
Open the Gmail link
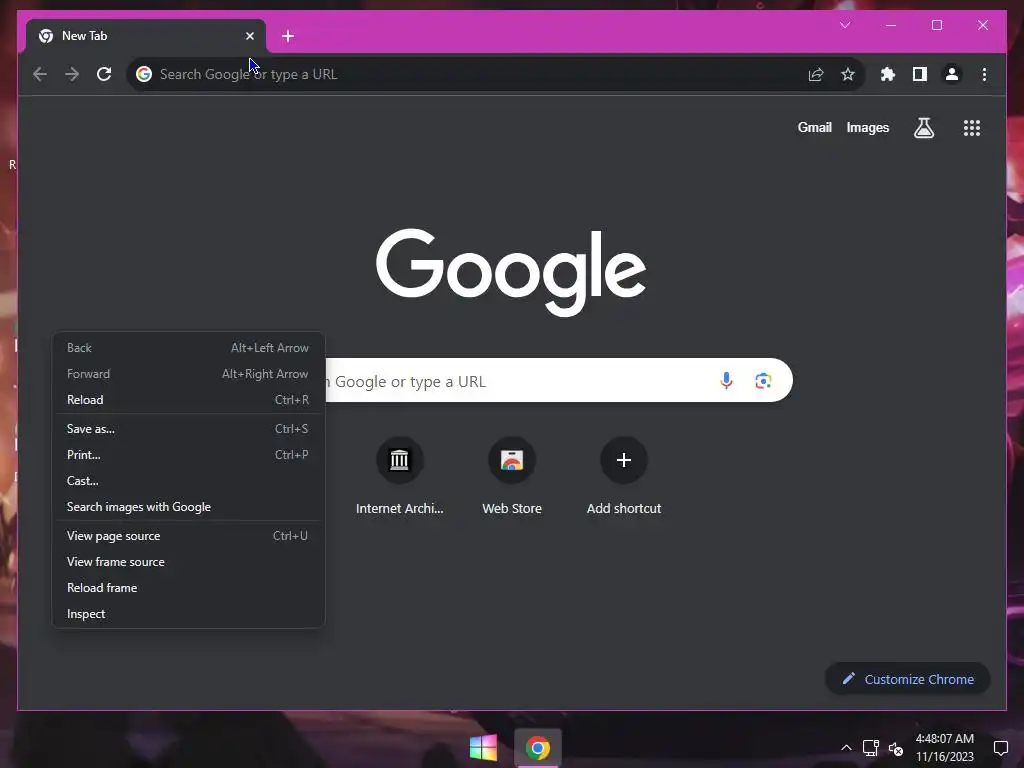814,127
